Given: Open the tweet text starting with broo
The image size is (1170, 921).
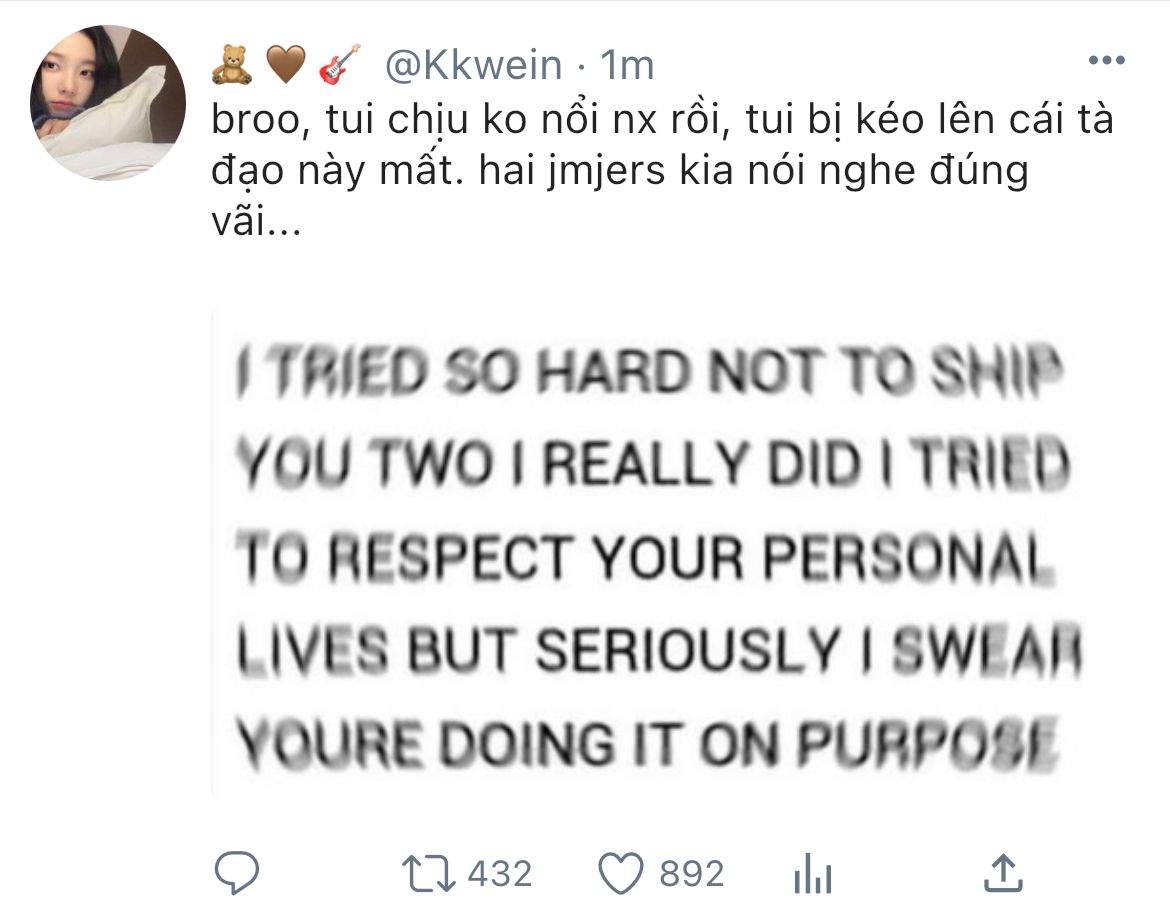Looking at the screenshot, I should pyautogui.click(x=662, y=171).
